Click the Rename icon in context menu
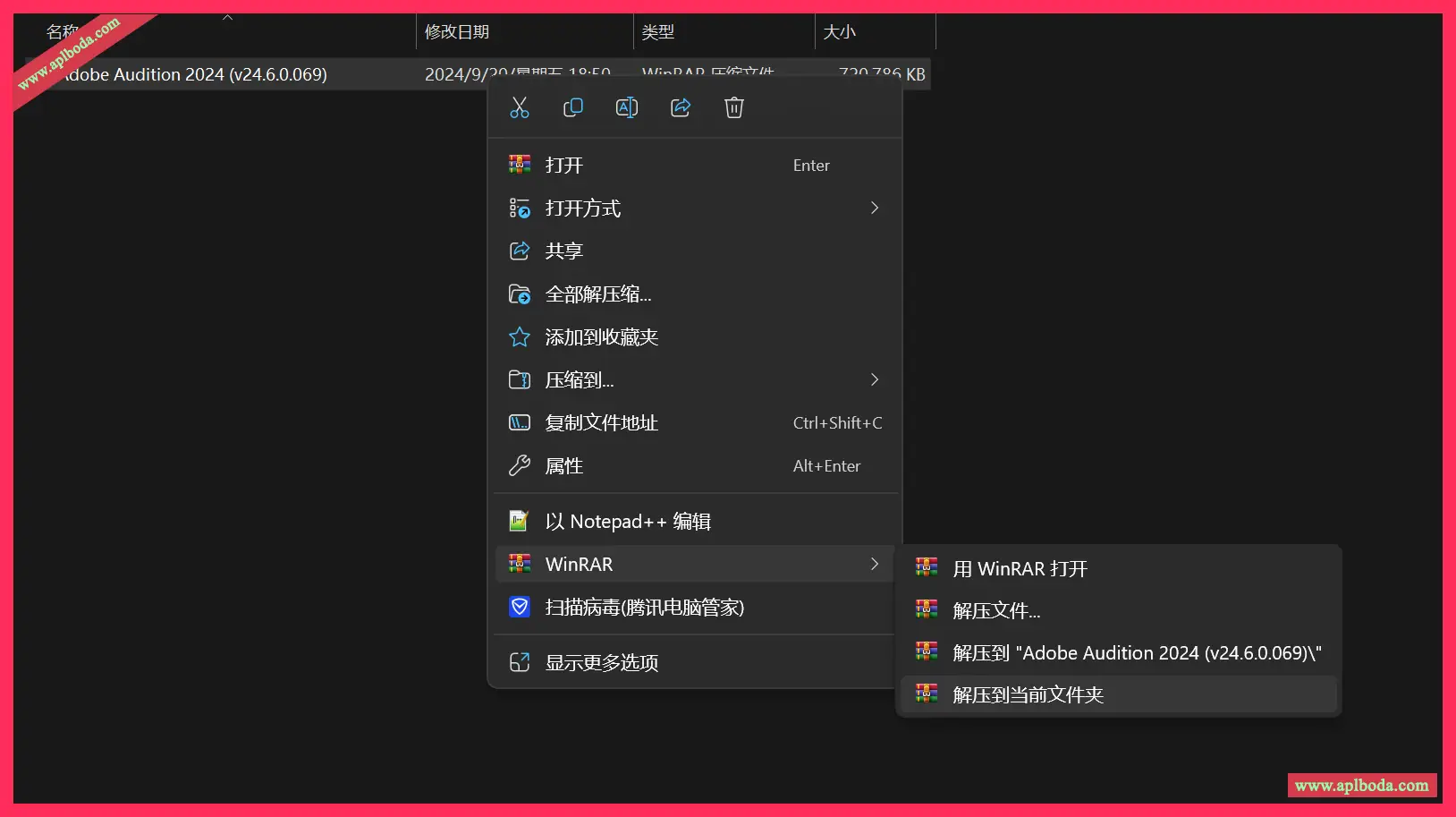1456x817 pixels. point(627,108)
